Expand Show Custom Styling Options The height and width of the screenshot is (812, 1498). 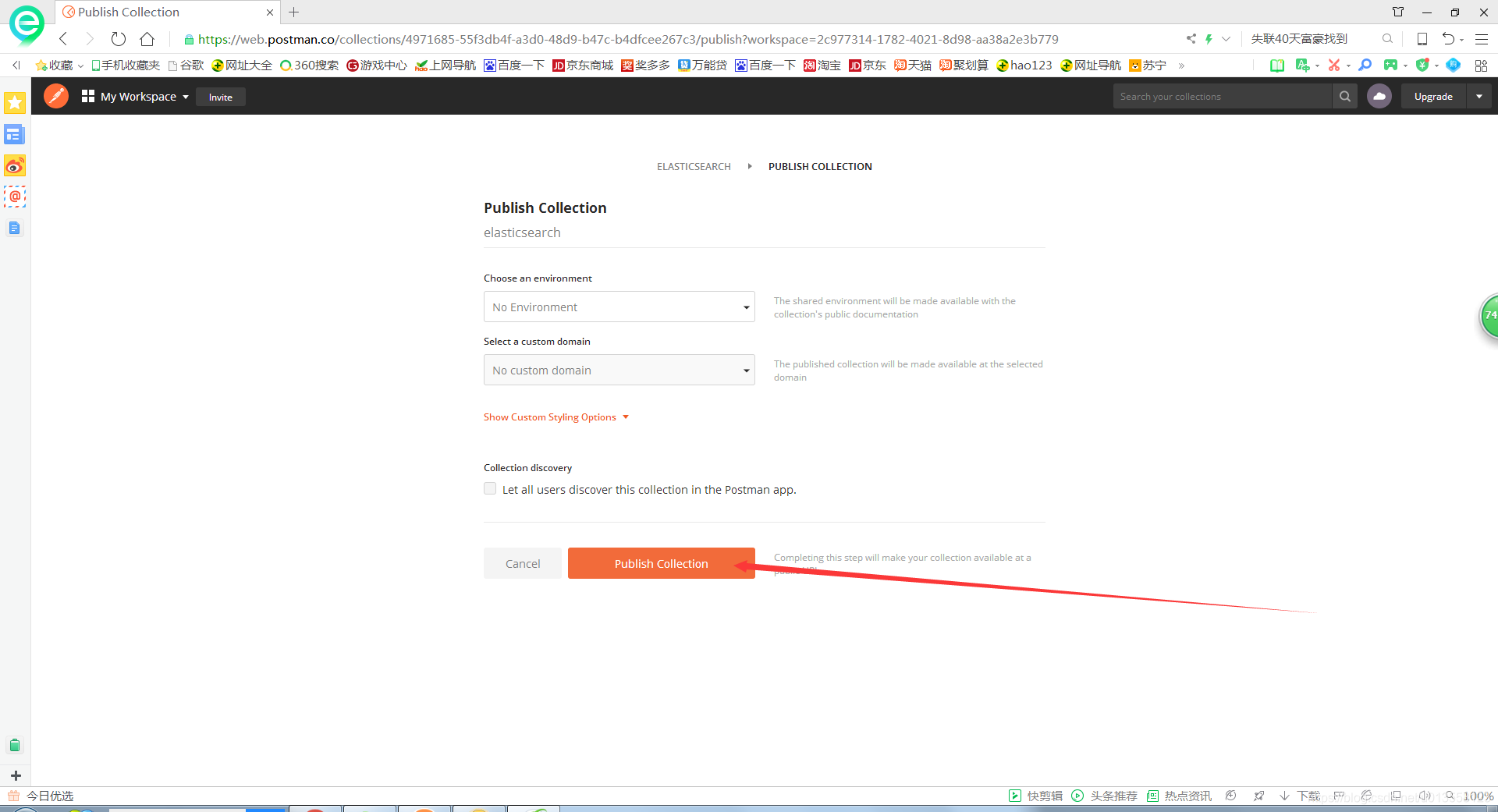click(x=556, y=417)
